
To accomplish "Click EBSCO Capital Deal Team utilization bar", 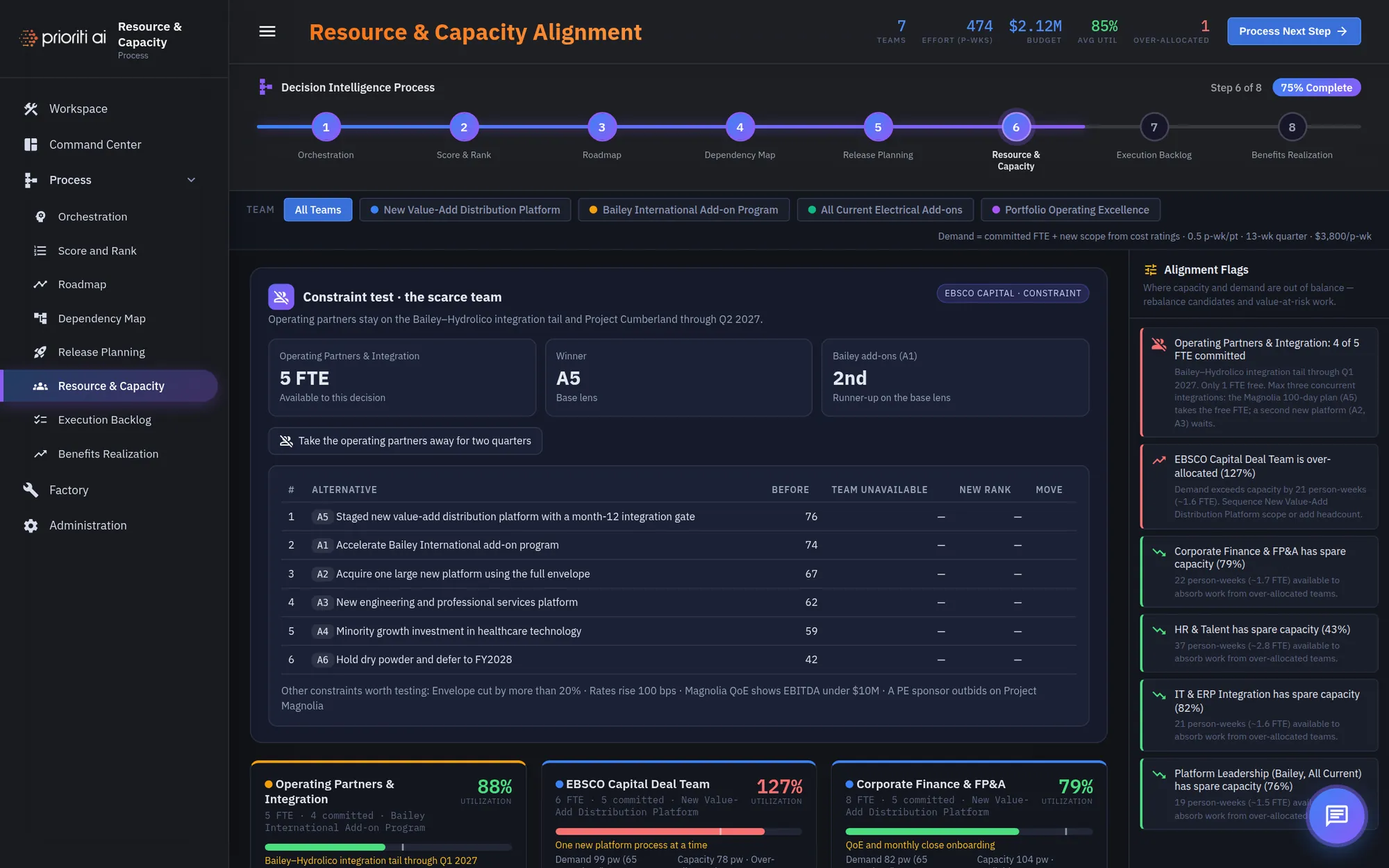I will (x=679, y=831).
